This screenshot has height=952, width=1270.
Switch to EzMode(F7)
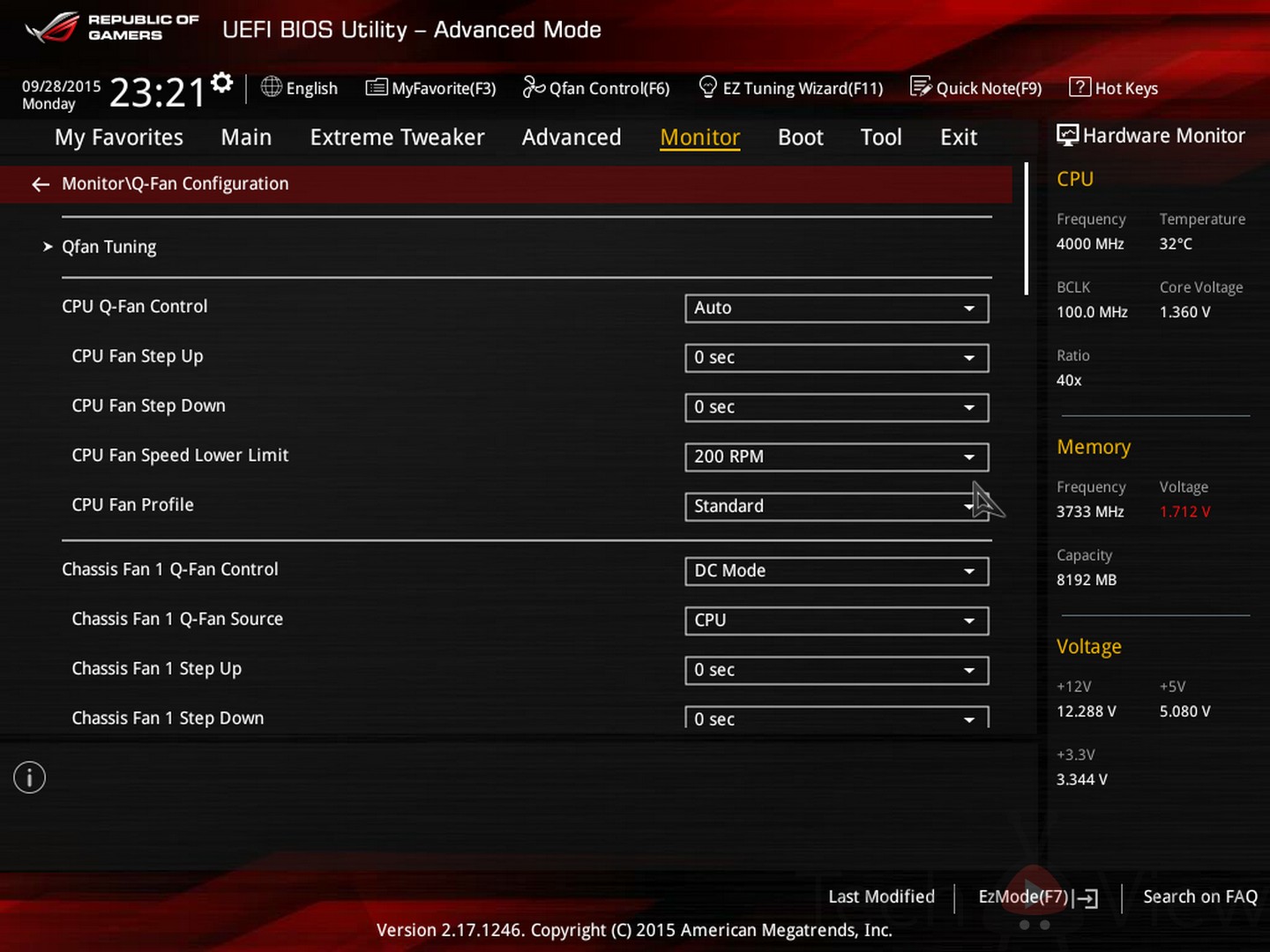click(x=1023, y=896)
